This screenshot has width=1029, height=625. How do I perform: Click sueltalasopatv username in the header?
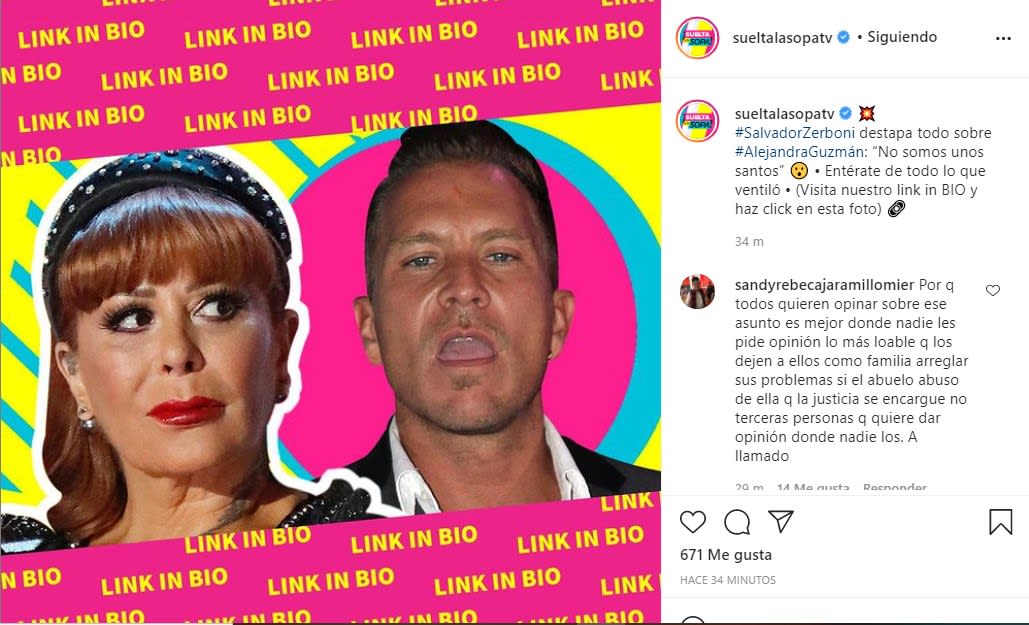click(x=782, y=37)
